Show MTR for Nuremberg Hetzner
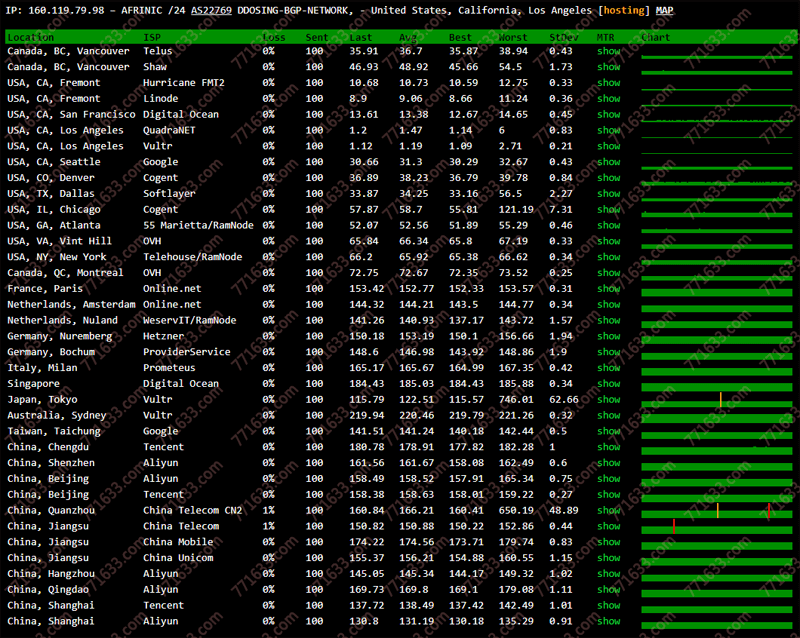The height and width of the screenshot is (638, 800). pos(609,336)
